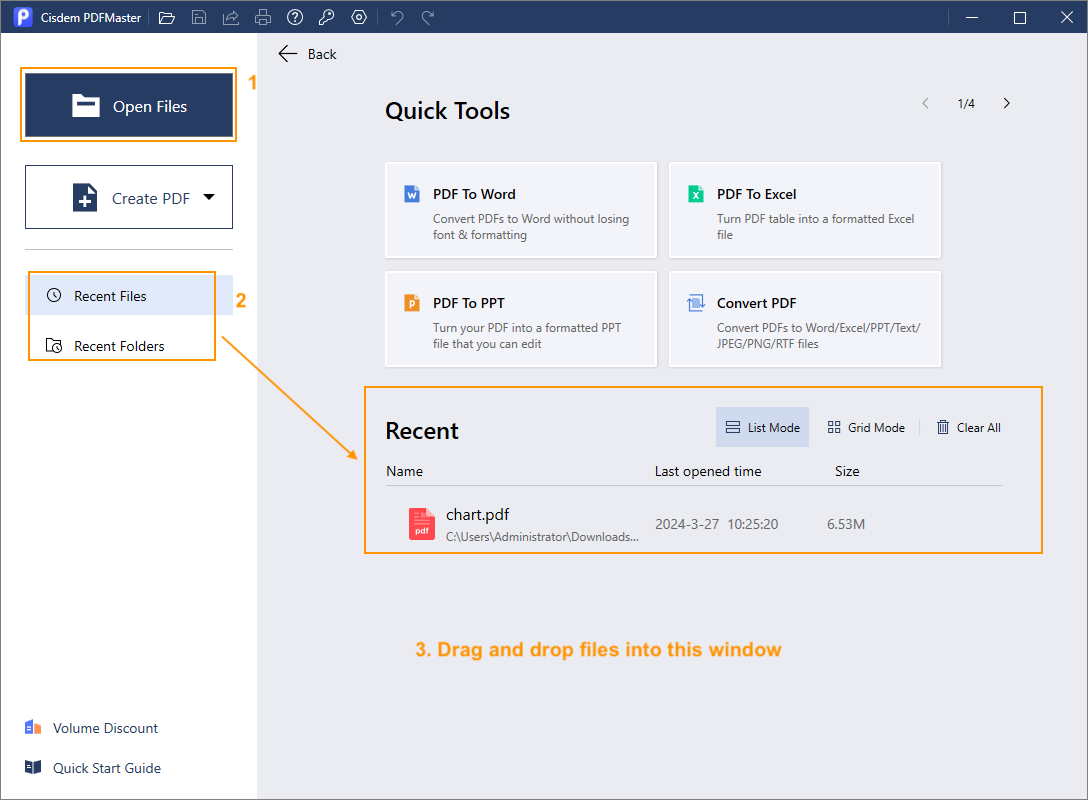The image size is (1088, 800).
Task: Switch recent files to Grid Mode
Action: 866,427
